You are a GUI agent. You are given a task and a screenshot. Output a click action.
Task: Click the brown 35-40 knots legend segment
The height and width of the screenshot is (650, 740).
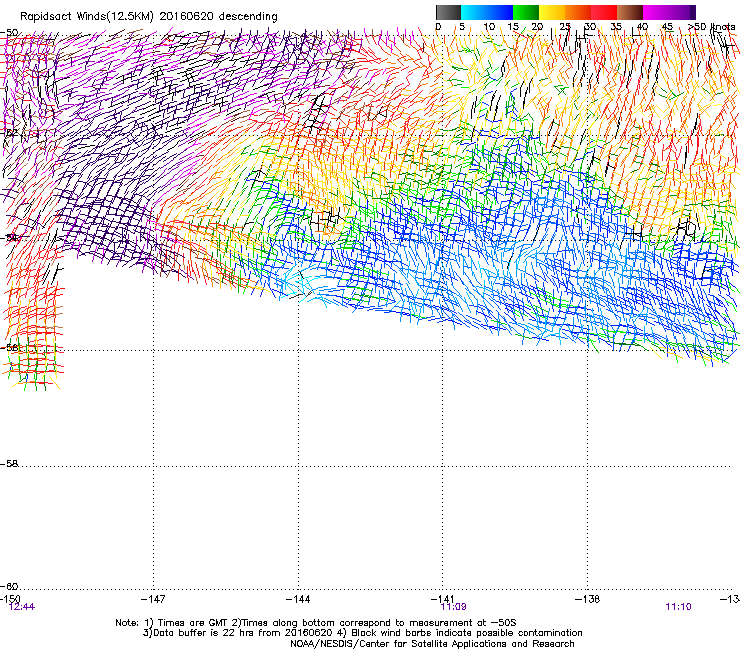click(x=630, y=12)
